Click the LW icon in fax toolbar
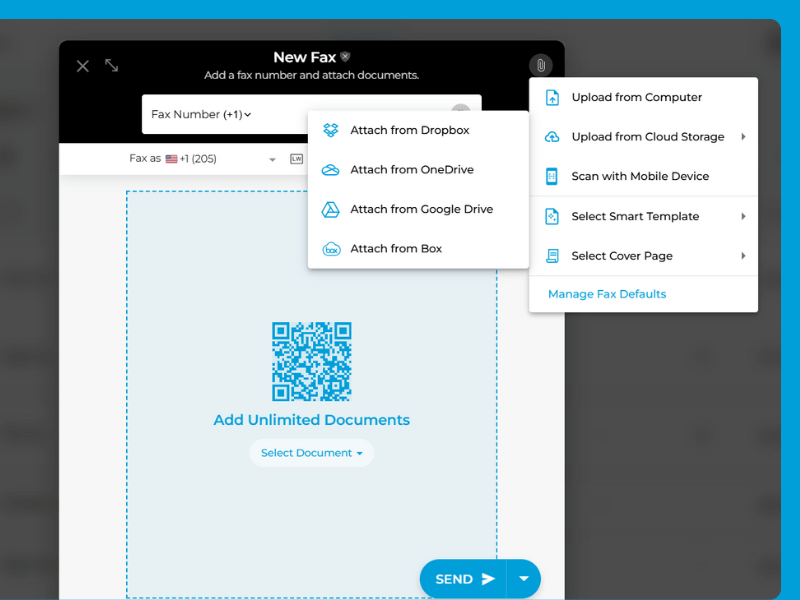800x600 pixels. tap(296, 159)
